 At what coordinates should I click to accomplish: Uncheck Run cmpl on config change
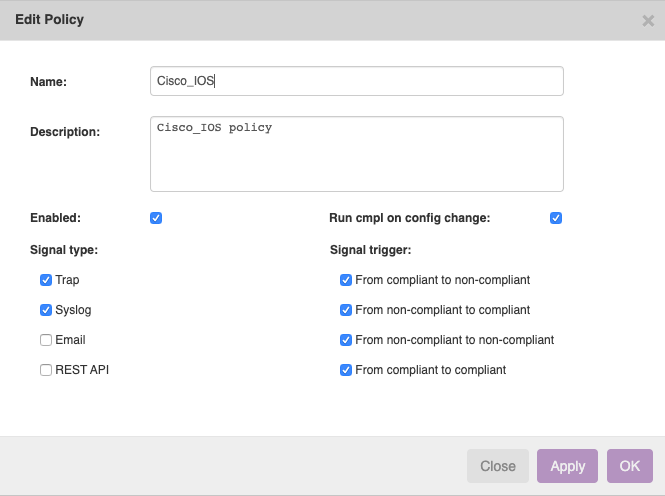pos(556,218)
